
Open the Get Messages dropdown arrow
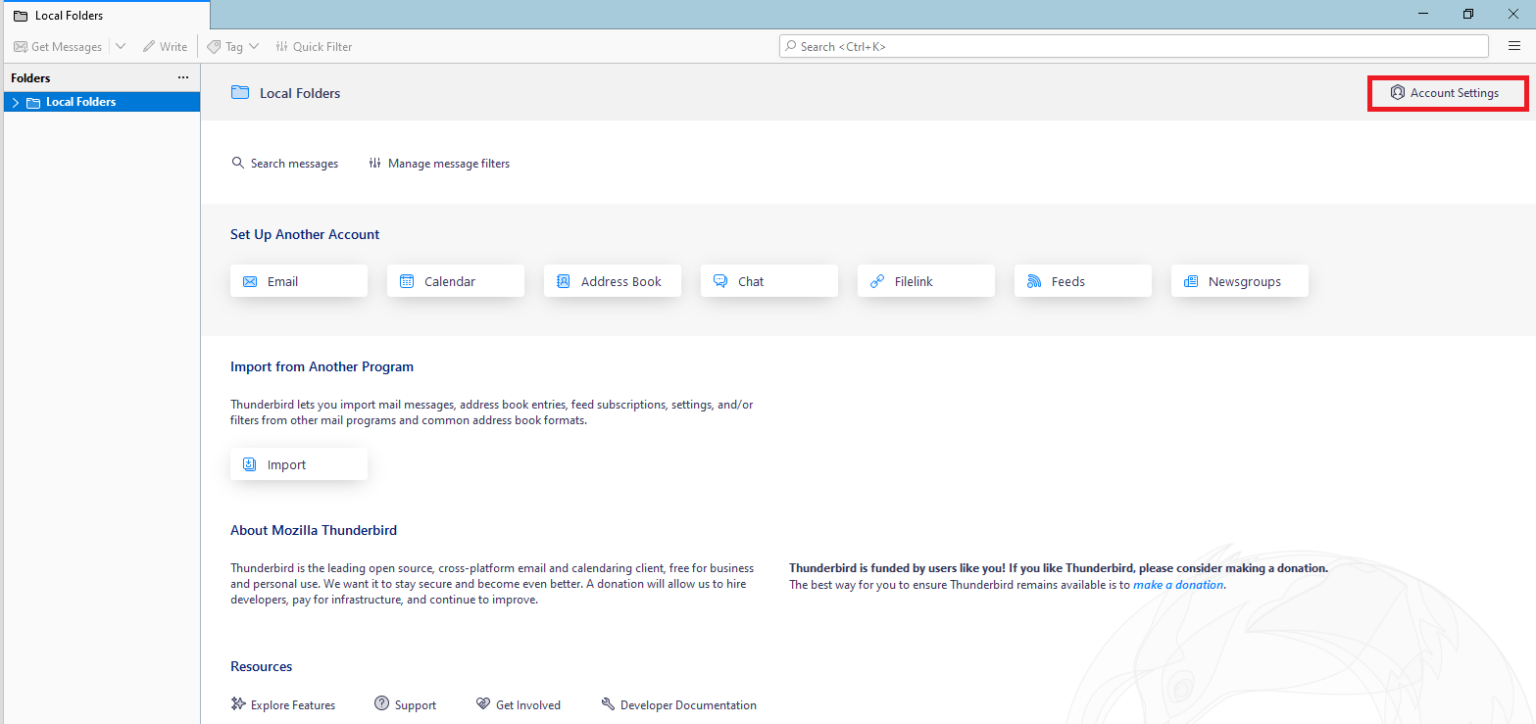[121, 47]
